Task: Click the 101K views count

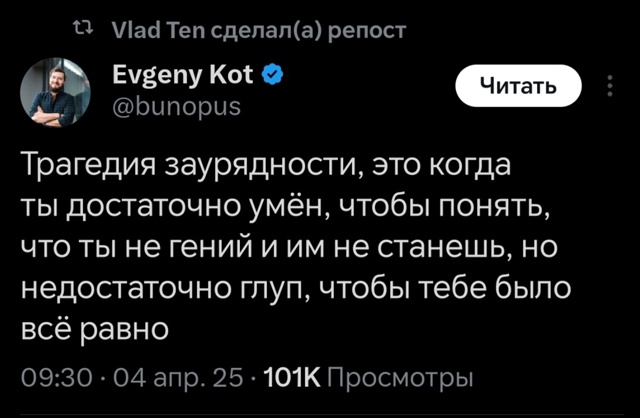Action: coord(288,378)
